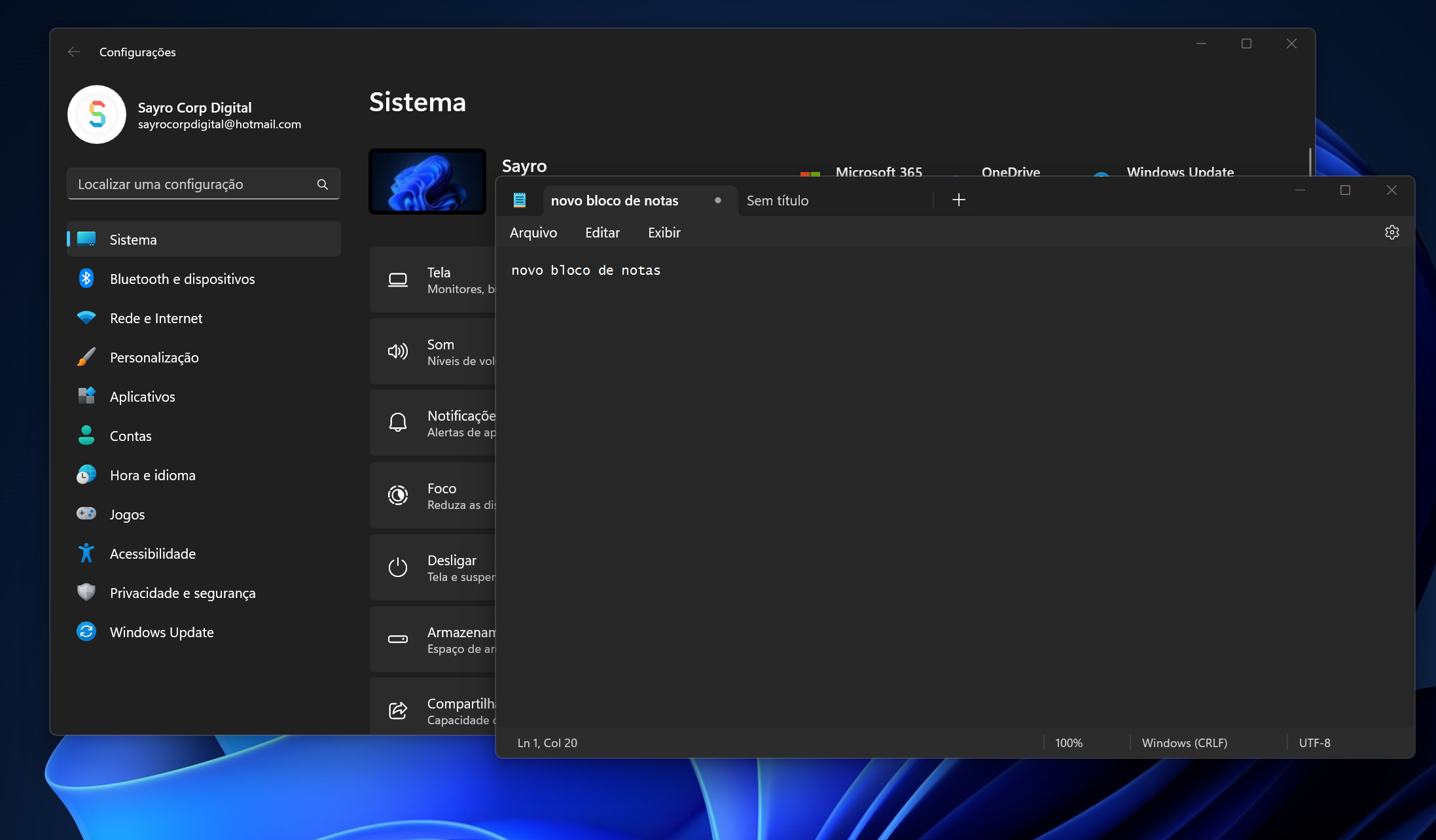This screenshot has height=840, width=1436.
Task: Click the Windows Update sync icon in sidebar
Action: coord(86,632)
